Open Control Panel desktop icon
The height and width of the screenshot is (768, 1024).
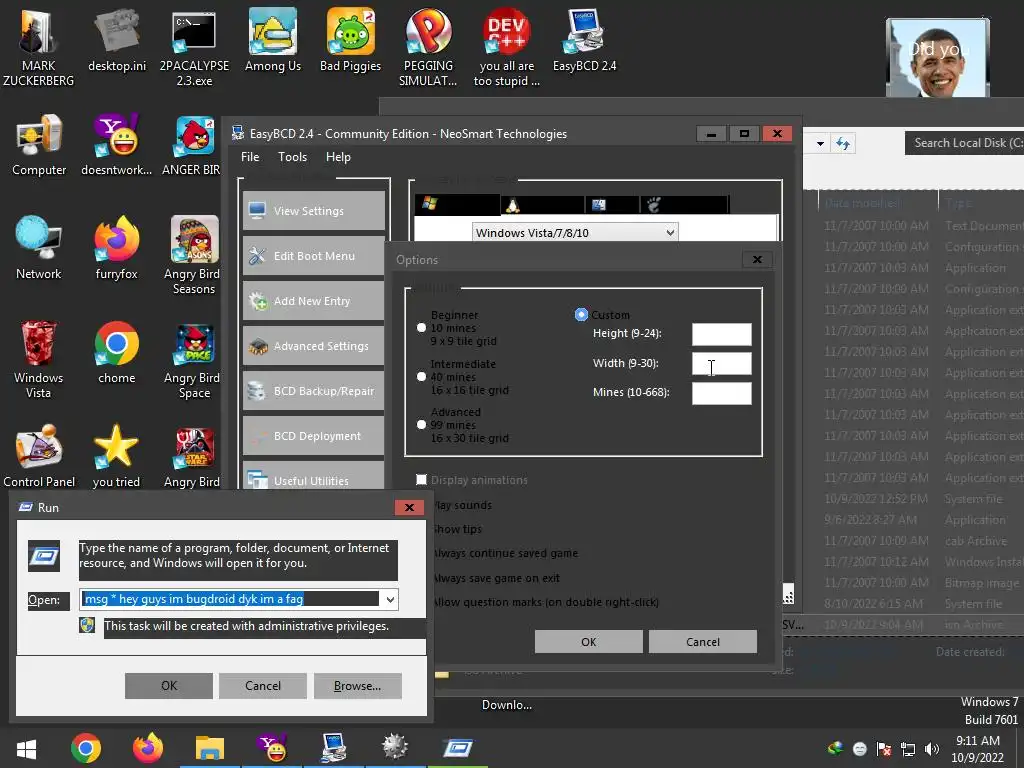(39, 456)
